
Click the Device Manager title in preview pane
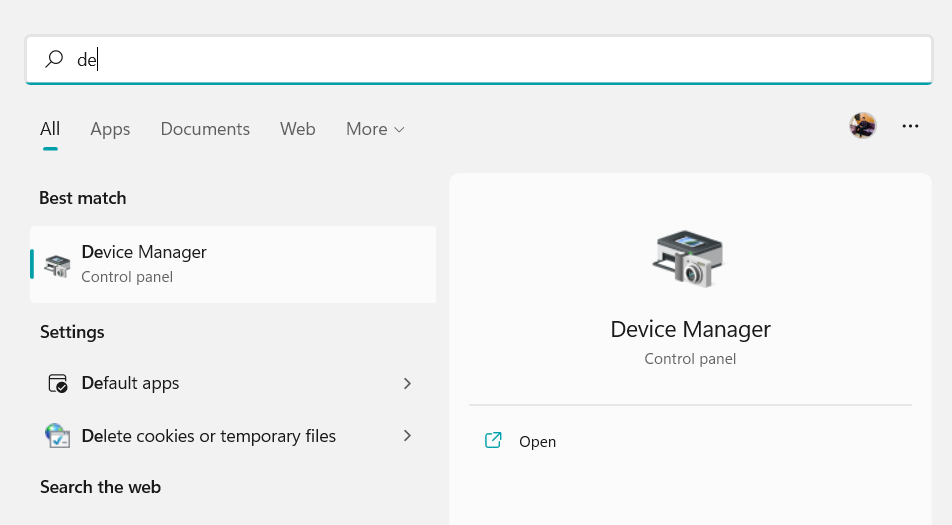click(690, 329)
